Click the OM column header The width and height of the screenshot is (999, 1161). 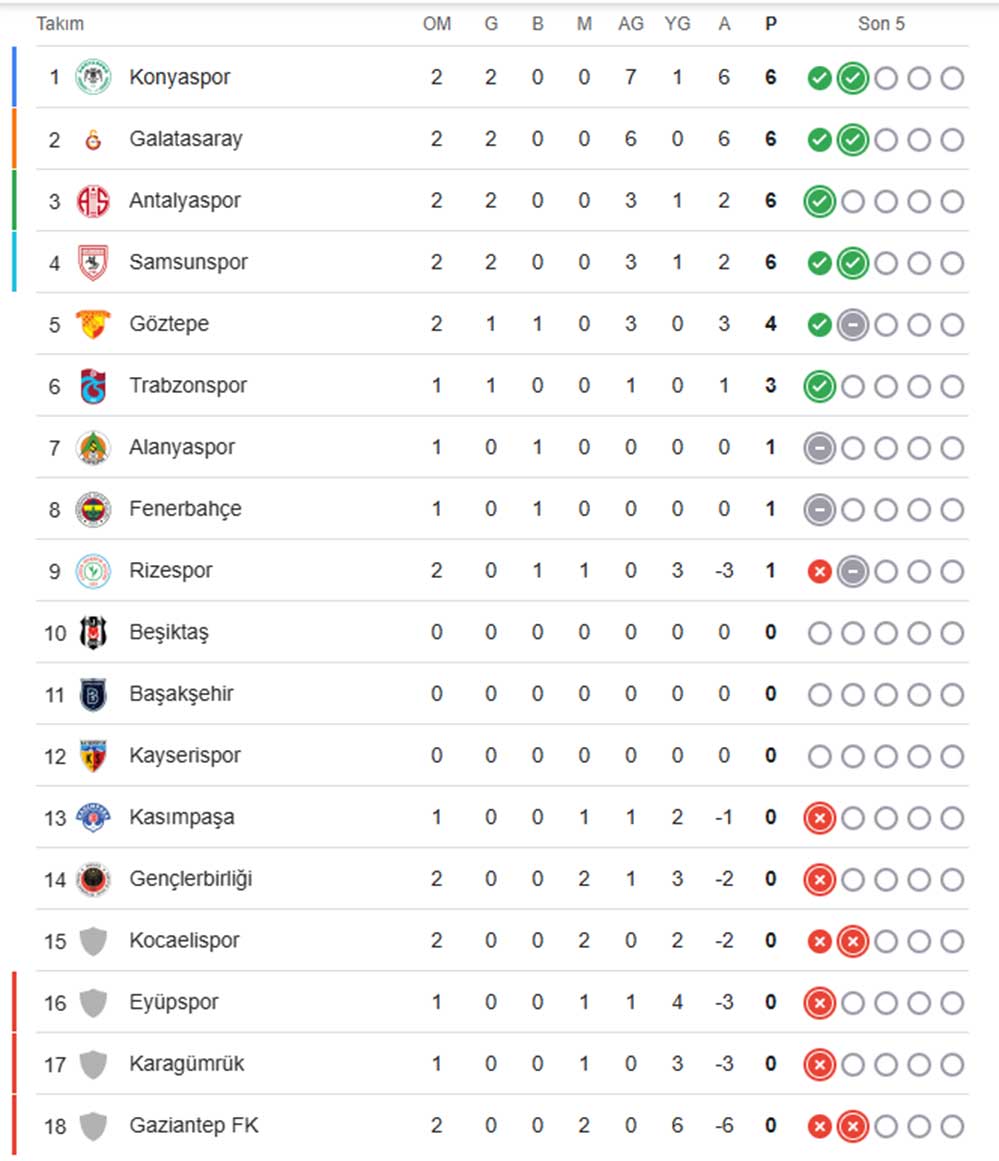coord(437,24)
